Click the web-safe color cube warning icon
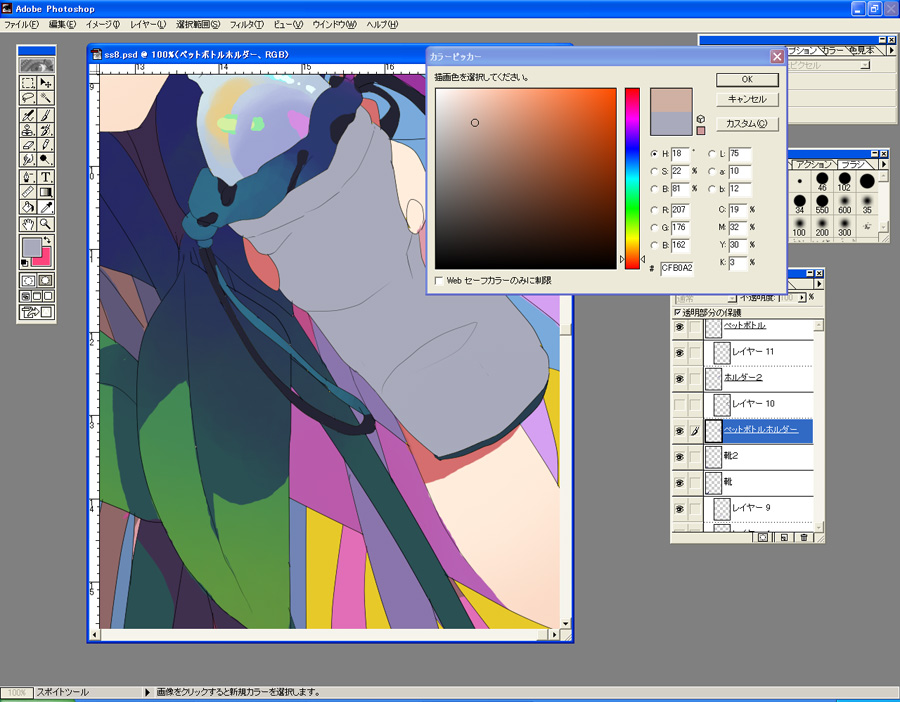Image resolution: width=900 pixels, height=702 pixels. [701, 119]
